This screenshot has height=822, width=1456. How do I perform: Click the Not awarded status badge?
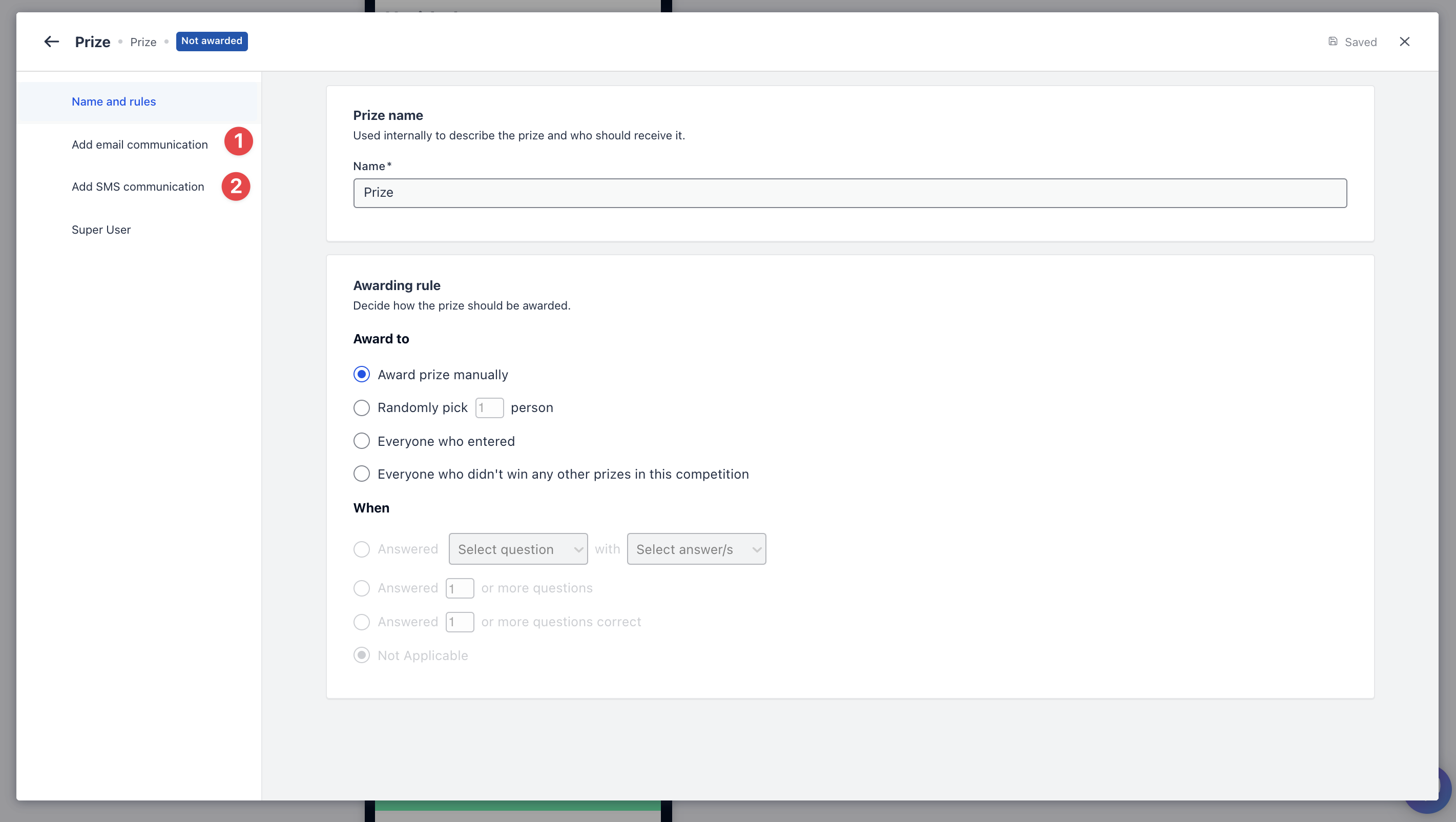[x=212, y=42]
